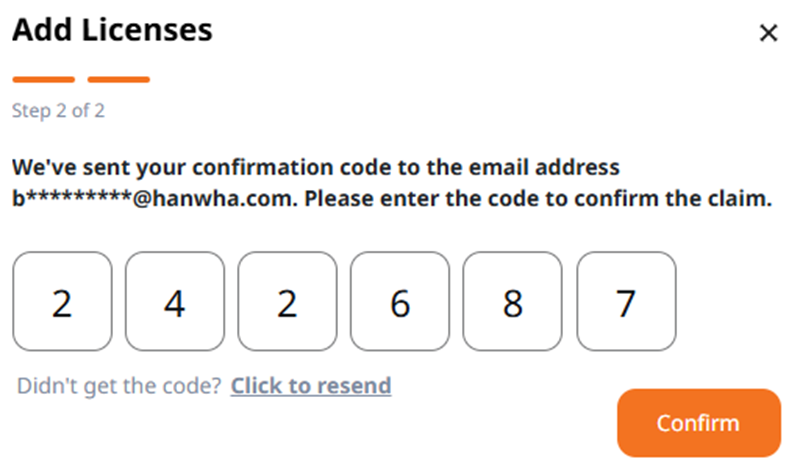Image resolution: width=800 pixels, height=473 pixels.
Task: Click the 'Add Licenses' heading
Action: (x=112, y=30)
